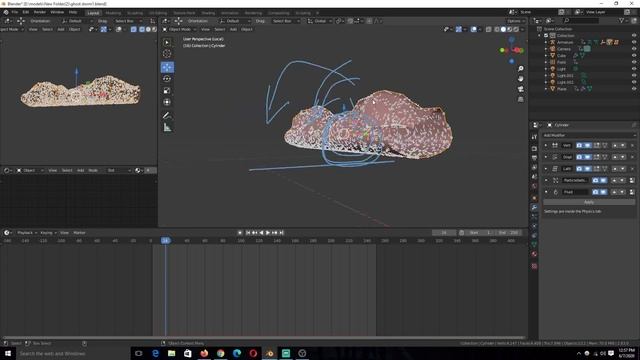
Task: Open the Object Data properties green triangle tab
Action: click(534, 244)
